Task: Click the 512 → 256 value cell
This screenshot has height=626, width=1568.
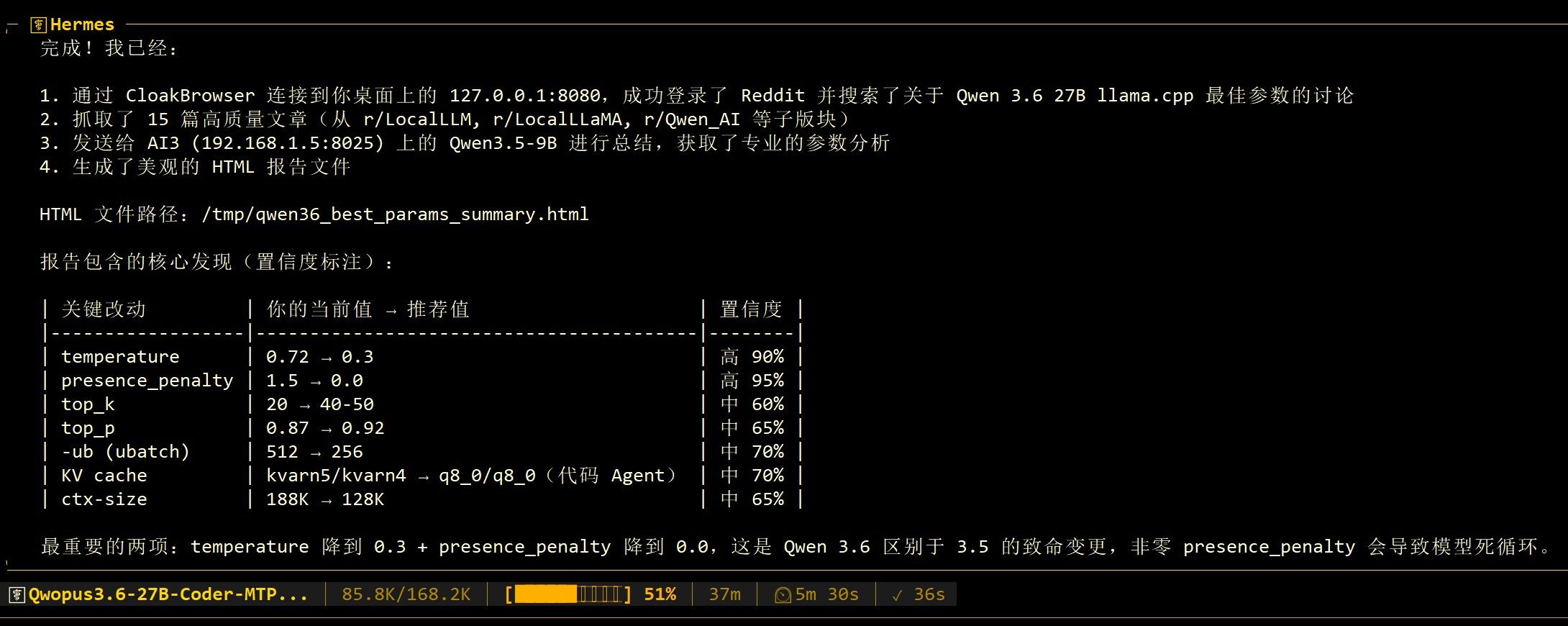Action: point(314,452)
